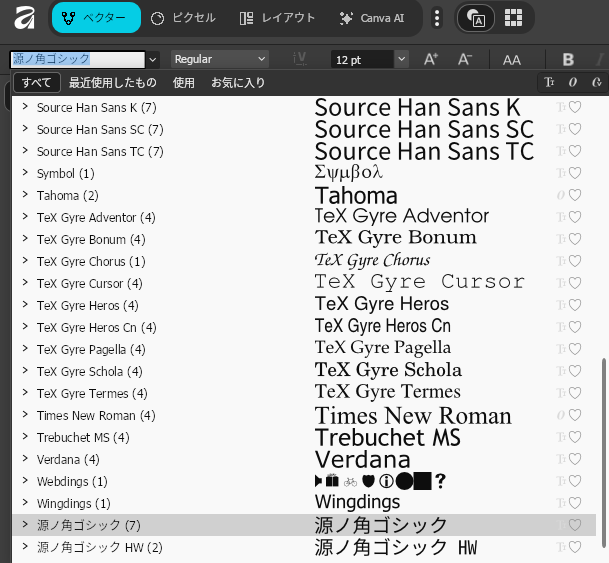Expand the 源ノ角ゴシック HW family

[x=25, y=547]
